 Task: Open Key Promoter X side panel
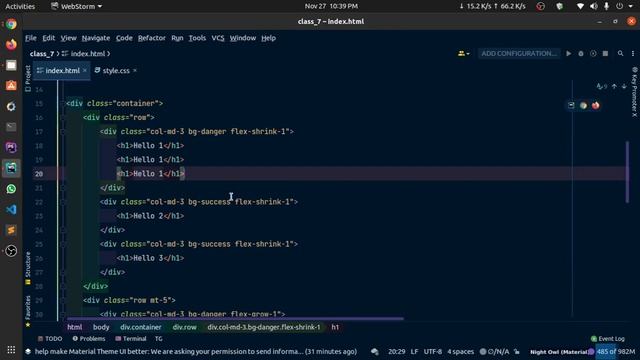point(634,92)
